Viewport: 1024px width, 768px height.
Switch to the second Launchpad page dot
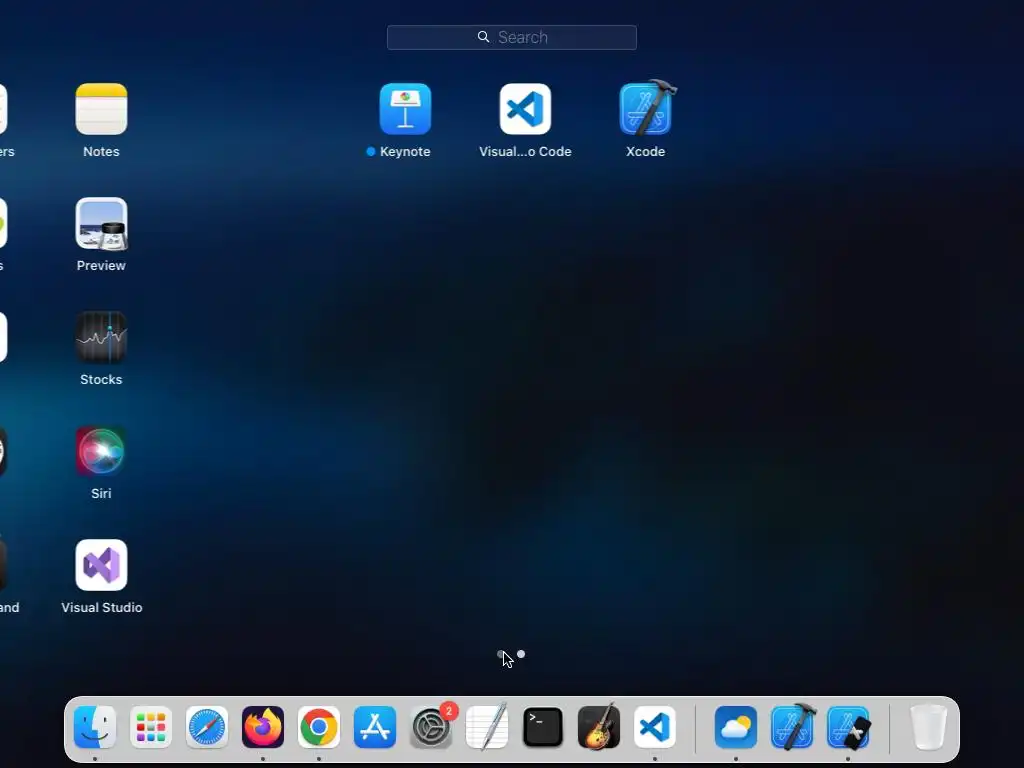[520, 654]
